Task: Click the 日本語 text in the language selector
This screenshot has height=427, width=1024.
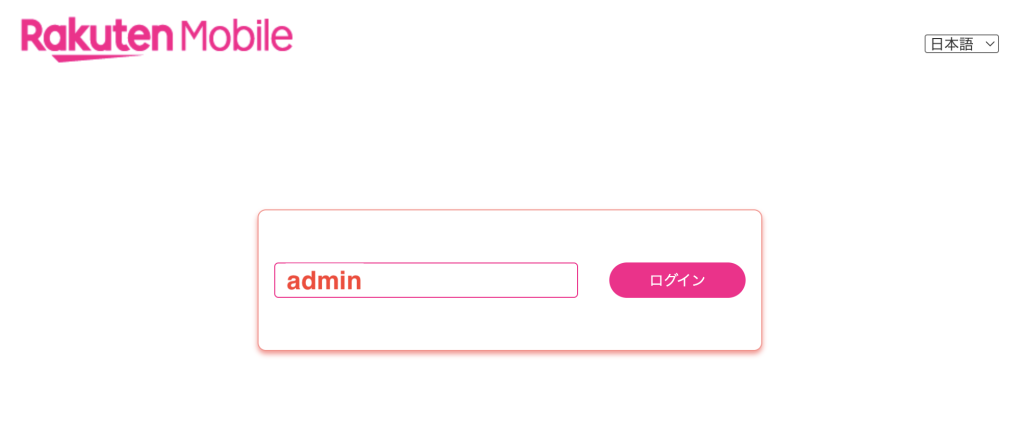Action: click(x=951, y=44)
